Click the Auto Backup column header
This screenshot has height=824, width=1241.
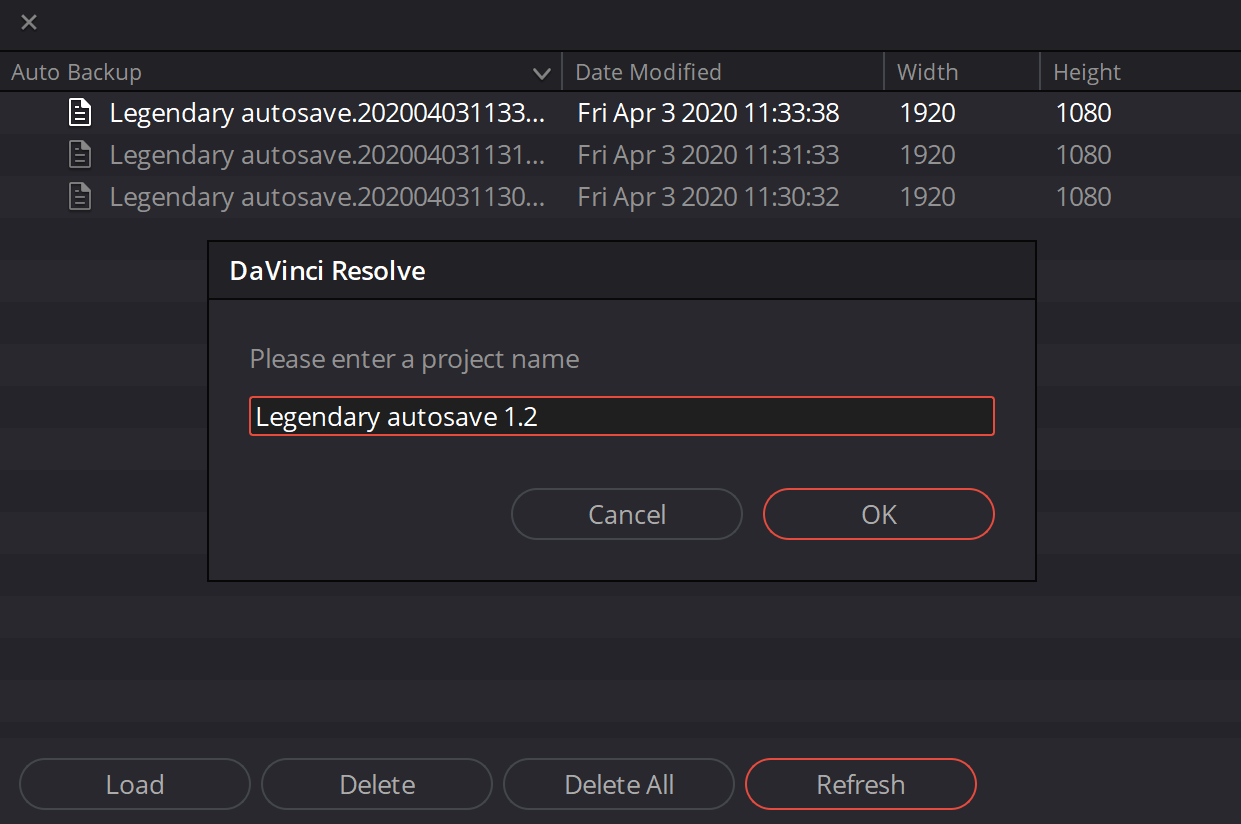coord(76,72)
